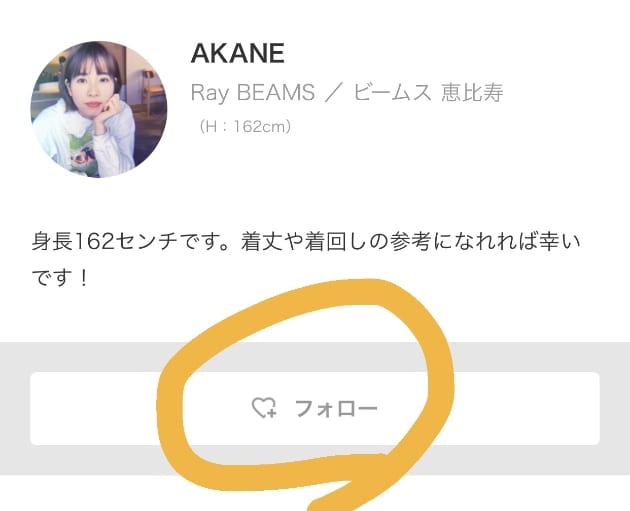Tap the second bio line です！
Viewport: 630px width, 511px height.
[60, 278]
